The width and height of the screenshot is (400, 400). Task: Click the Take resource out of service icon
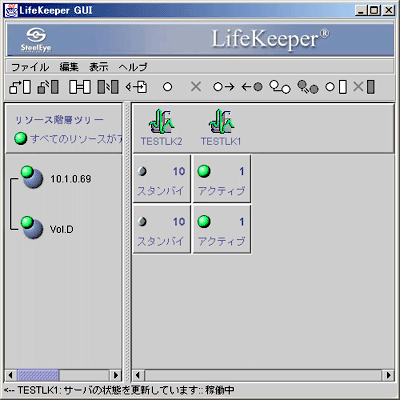click(x=308, y=87)
